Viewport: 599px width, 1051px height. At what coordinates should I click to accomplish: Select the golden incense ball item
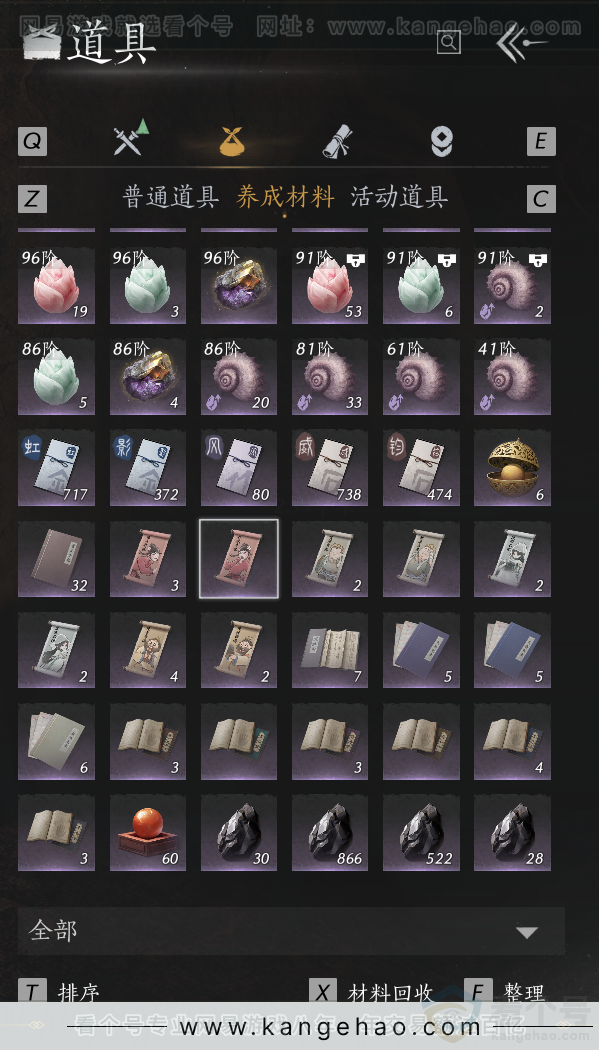pyautogui.click(x=513, y=468)
